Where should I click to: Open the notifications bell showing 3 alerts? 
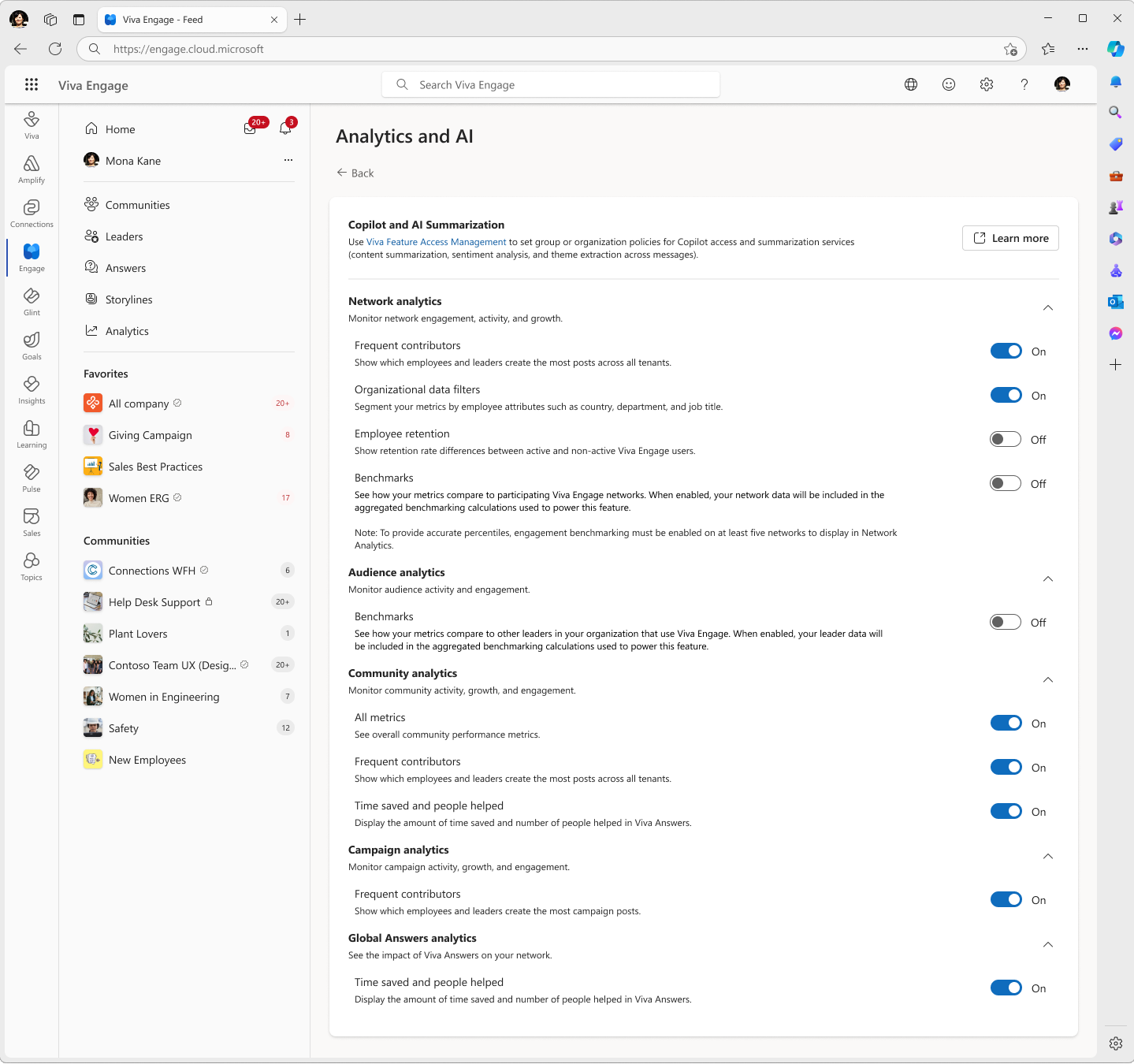pos(284,128)
